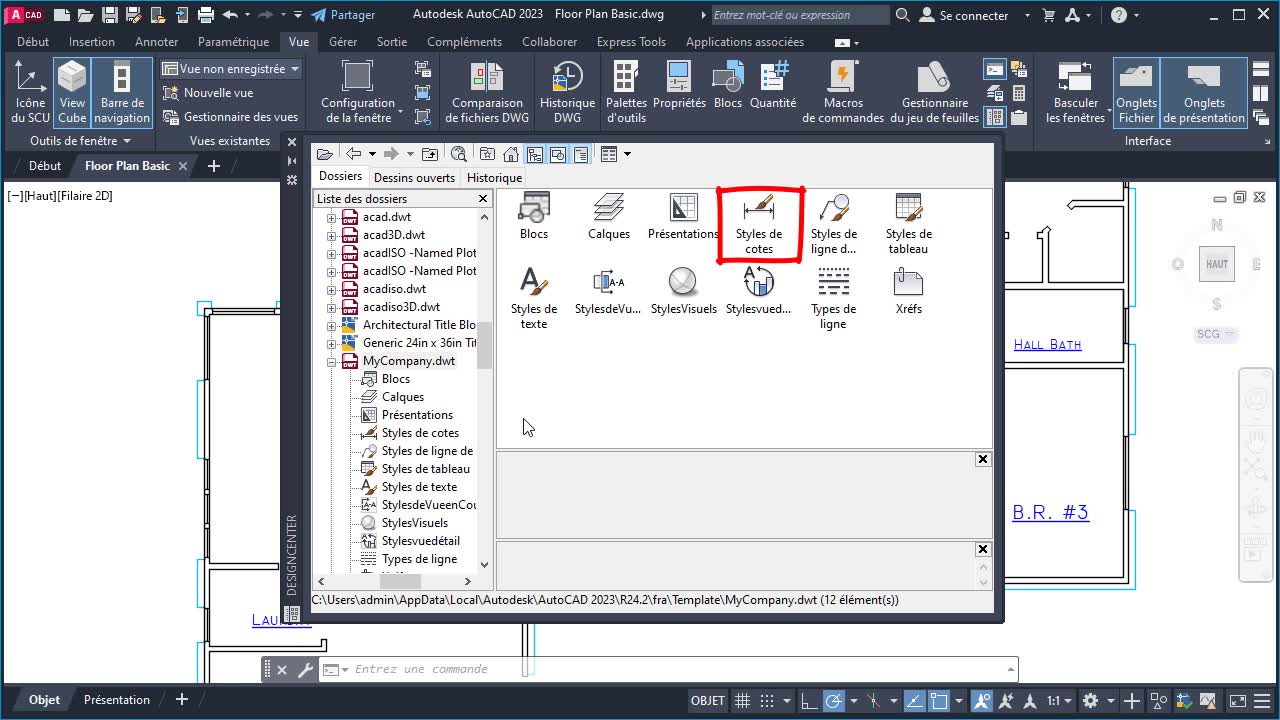The width and height of the screenshot is (1280, 720).
Task: Click Se connecter to sign in
Action: [964, 15]
